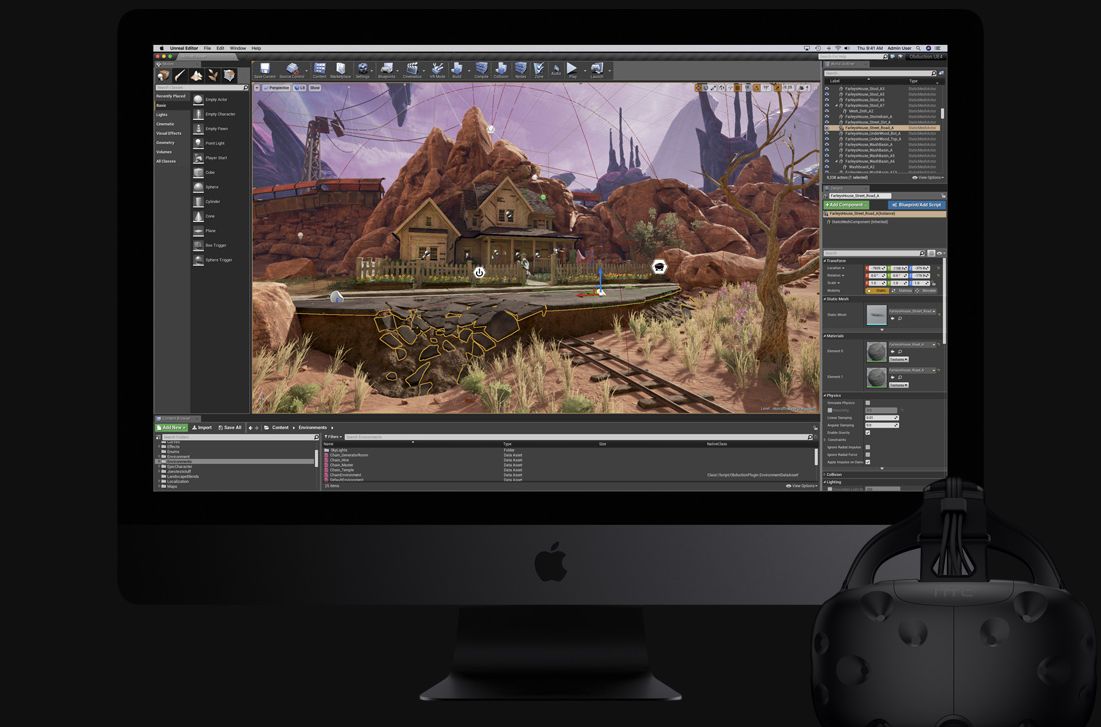Click the Blueprint/Add Script button

pos(916,204)
